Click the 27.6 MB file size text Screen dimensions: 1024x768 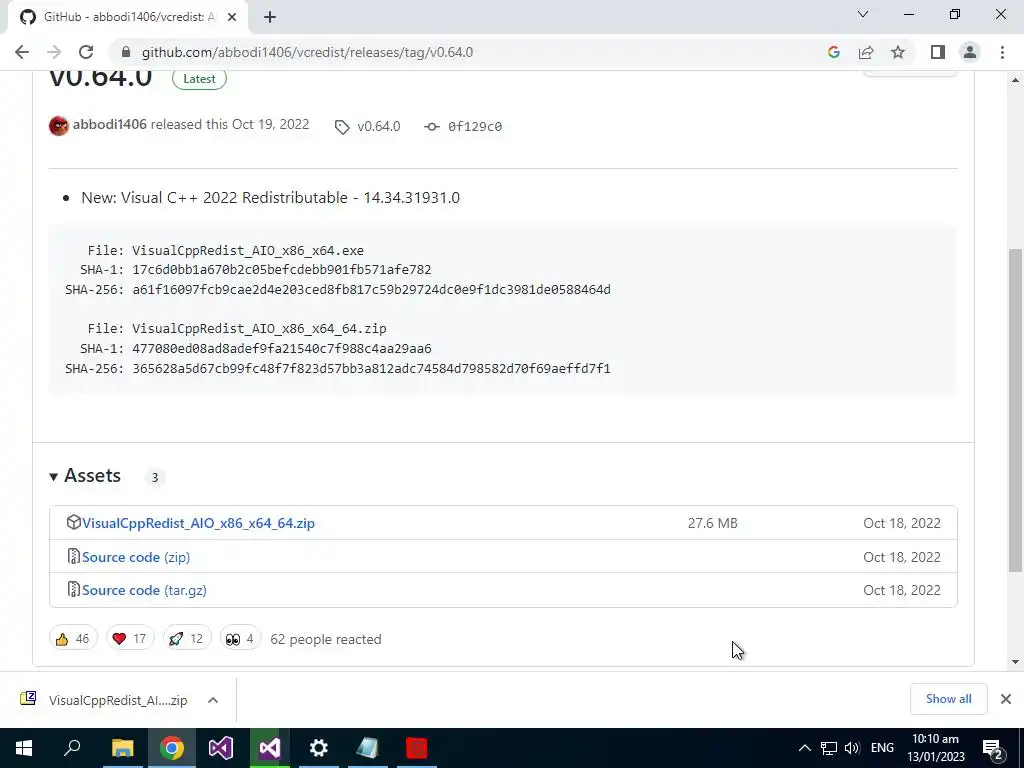712,523
